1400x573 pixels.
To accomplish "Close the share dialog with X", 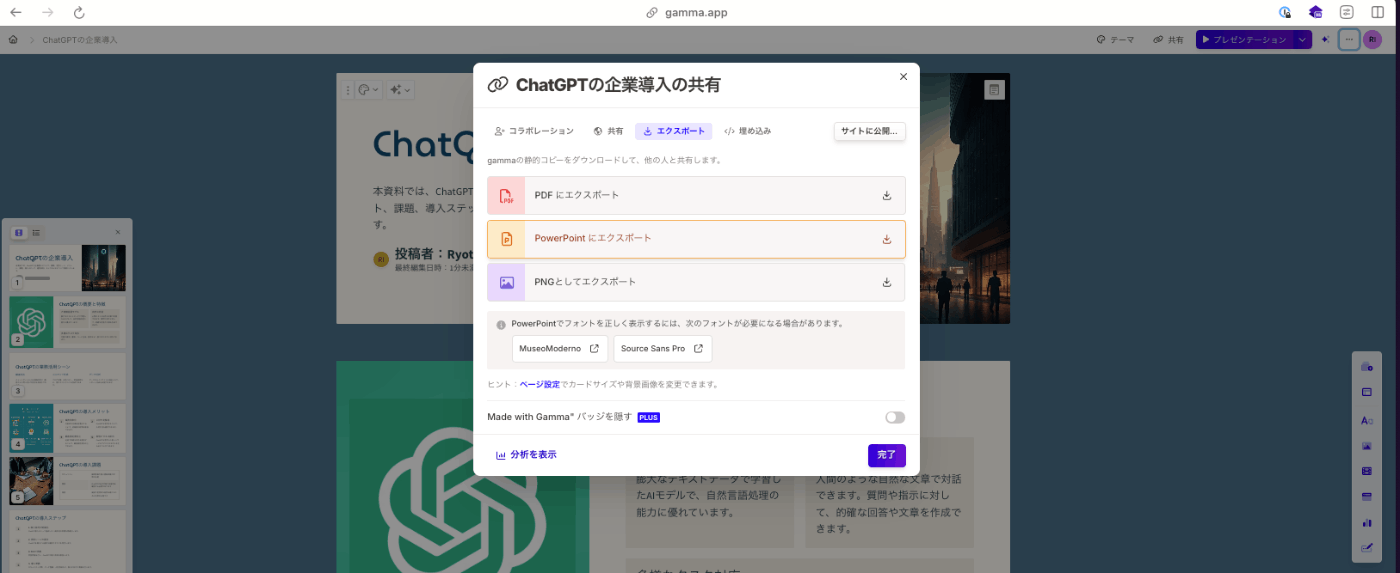I will click(x=903, y=76).
